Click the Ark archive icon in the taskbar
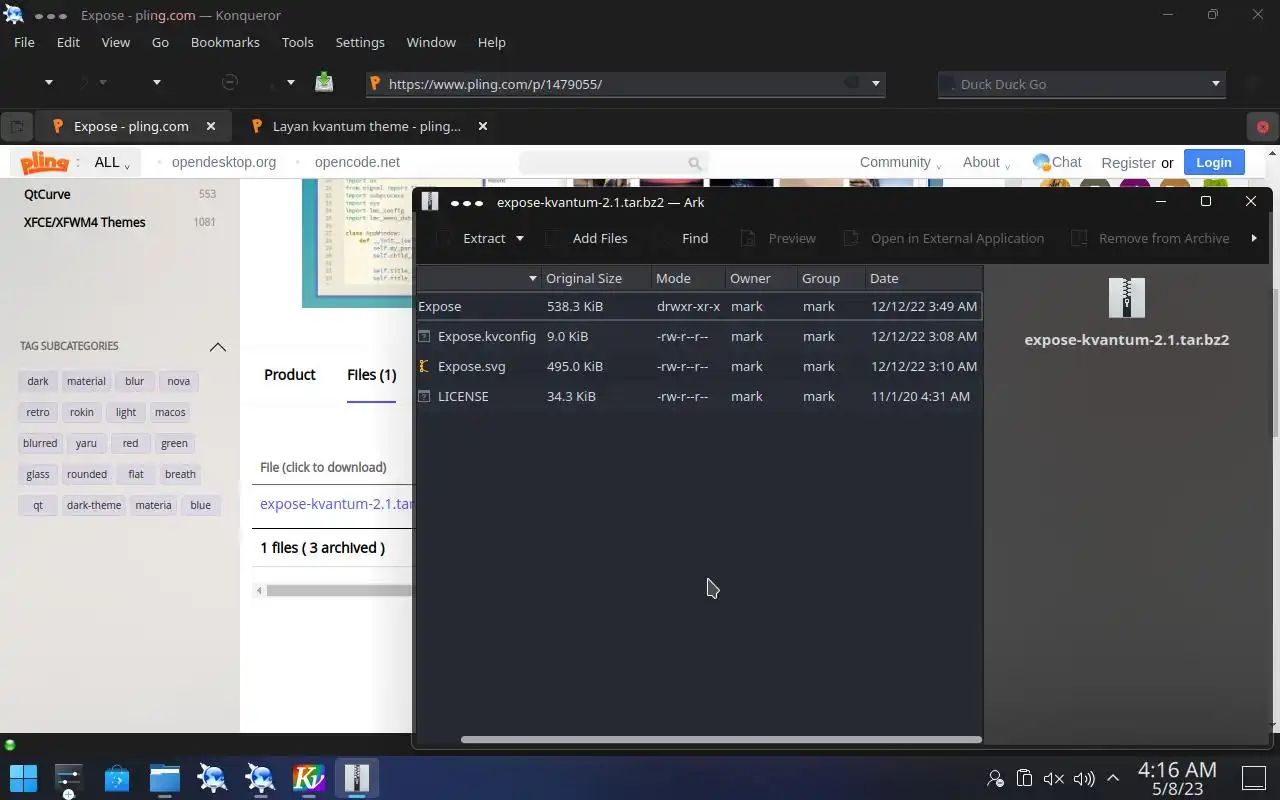Screen dimensions: 1280x800 (357, 778)
